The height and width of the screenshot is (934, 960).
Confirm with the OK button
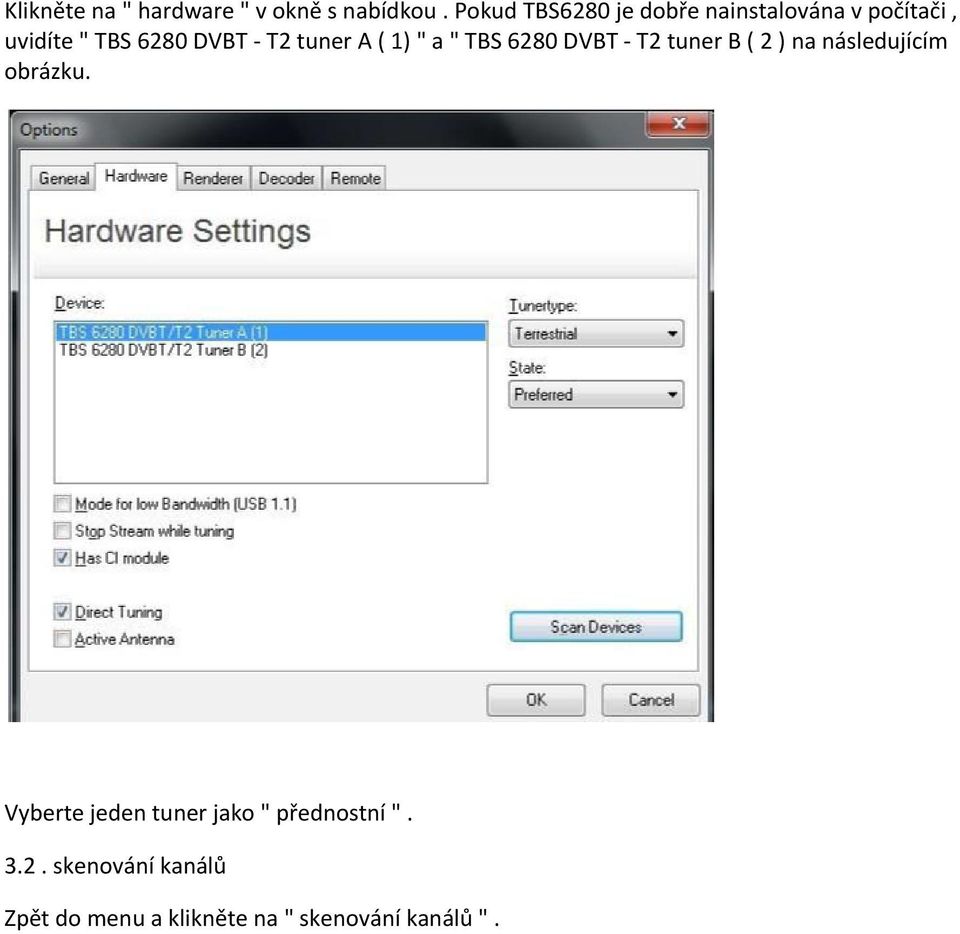tap(536, 700)
